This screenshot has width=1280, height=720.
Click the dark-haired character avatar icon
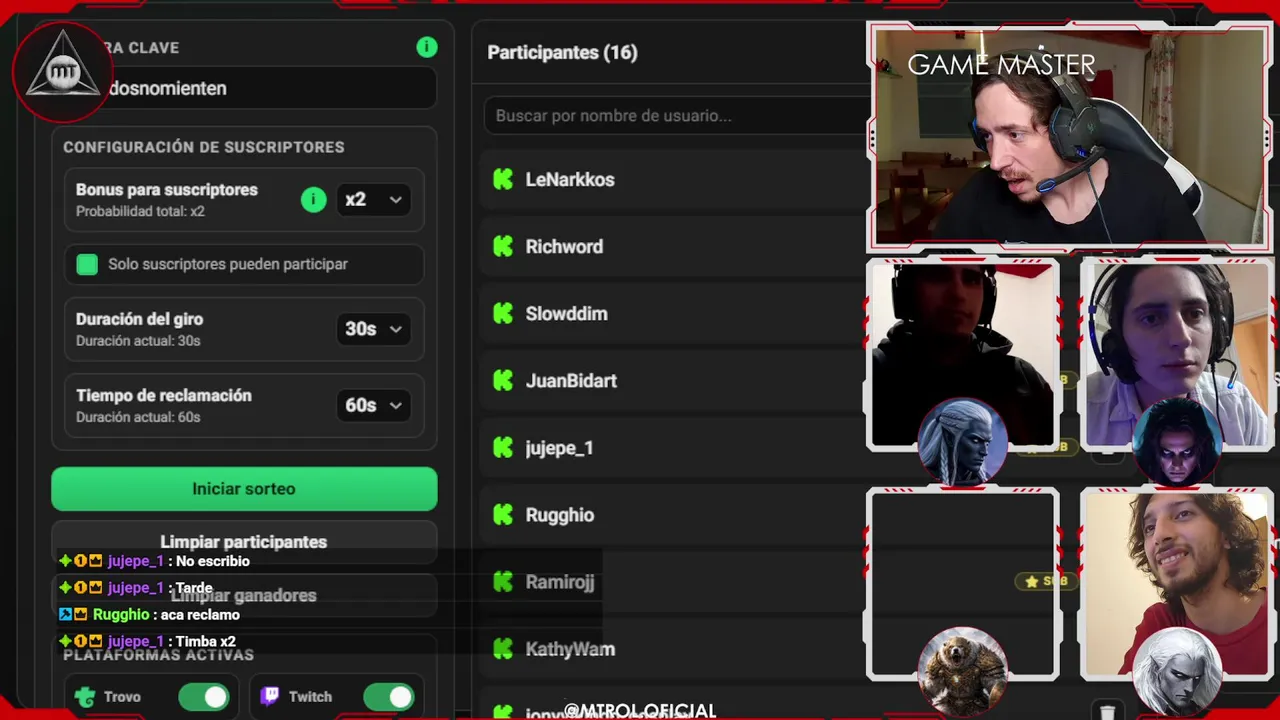pyautogui.click(x=1176, y=441)
